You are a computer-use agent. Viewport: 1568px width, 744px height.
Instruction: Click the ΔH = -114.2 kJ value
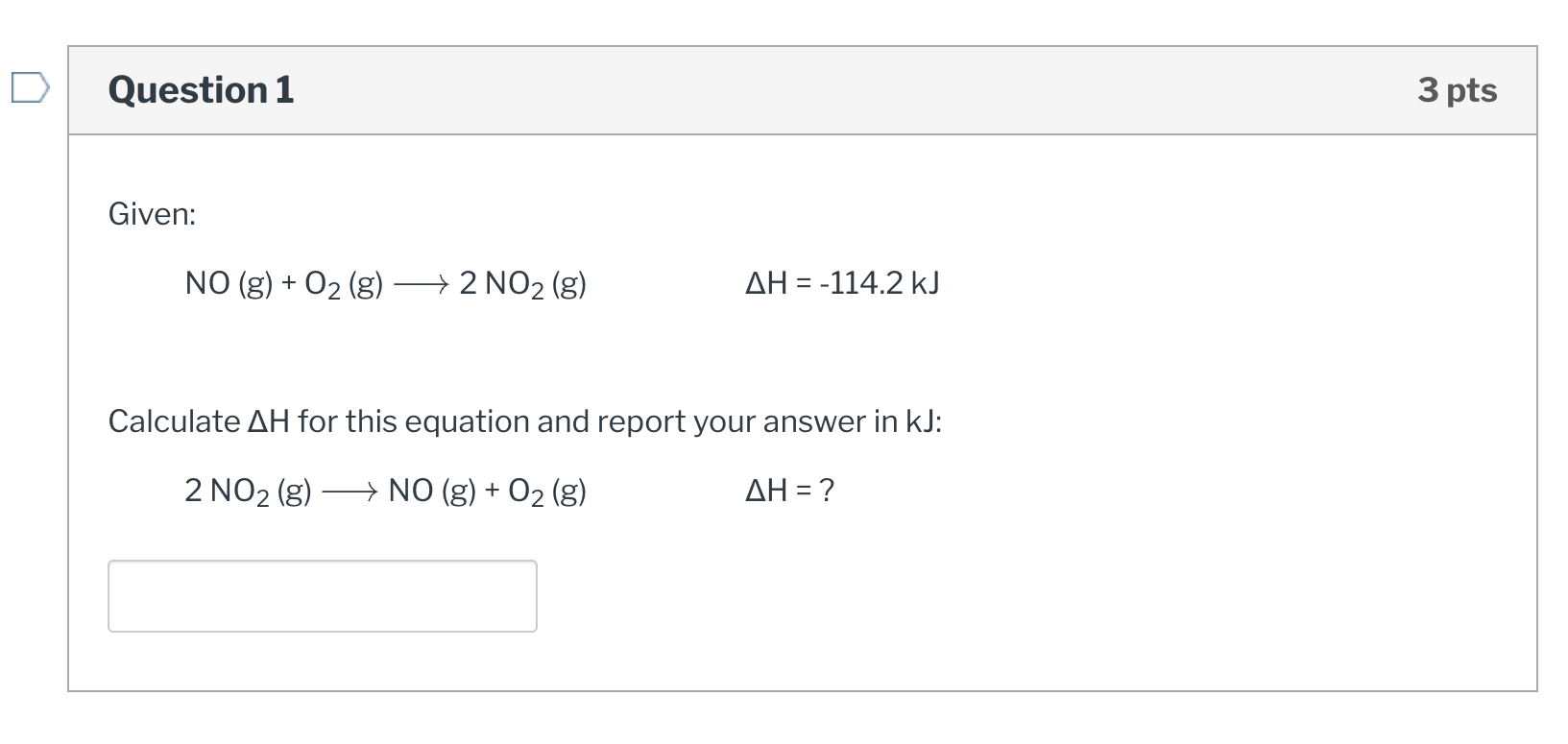[x=841, y=282]
